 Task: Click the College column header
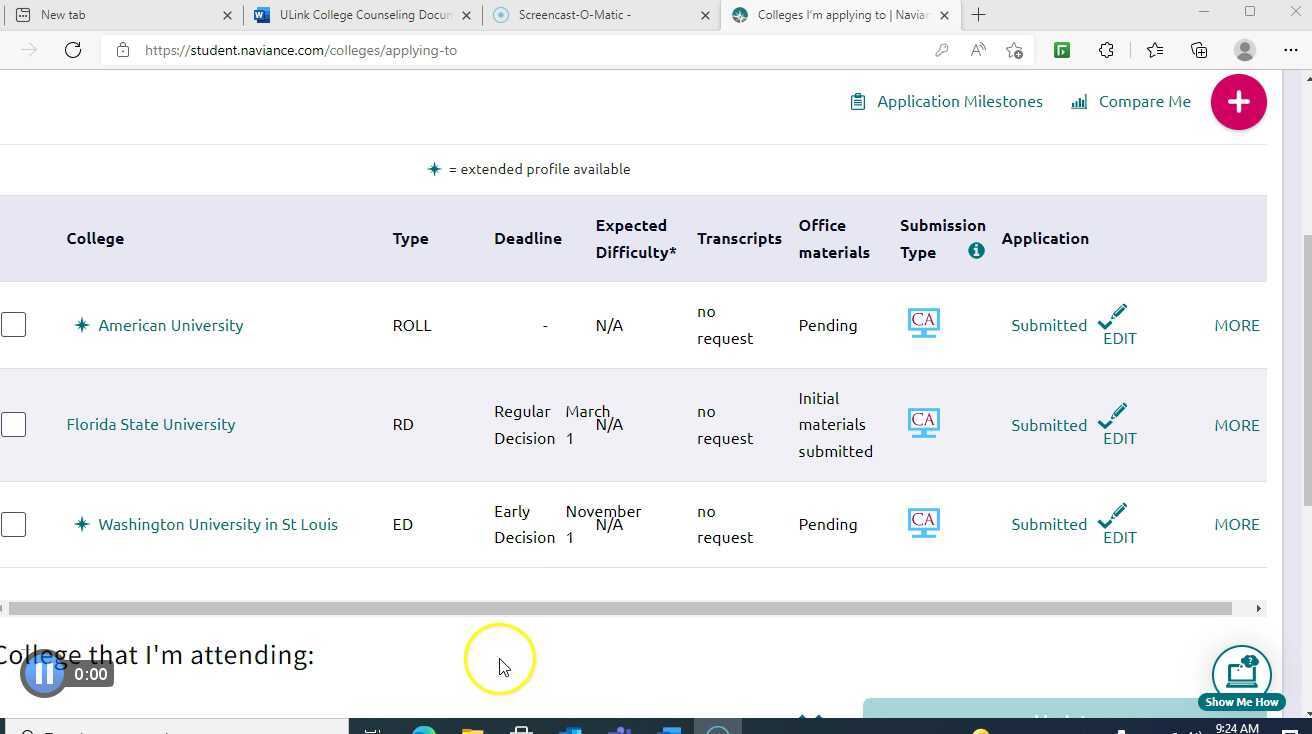(95, 238)
